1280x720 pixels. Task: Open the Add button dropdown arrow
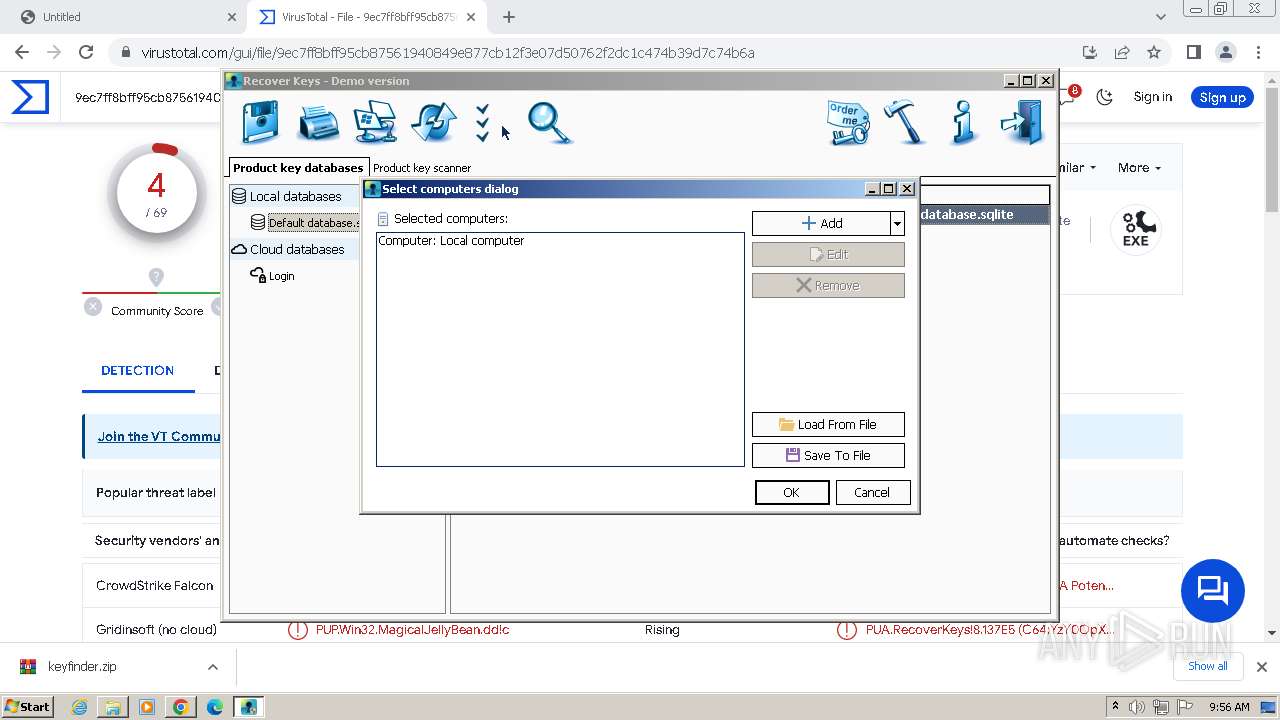pyautogui.click(x=898, y=223)
